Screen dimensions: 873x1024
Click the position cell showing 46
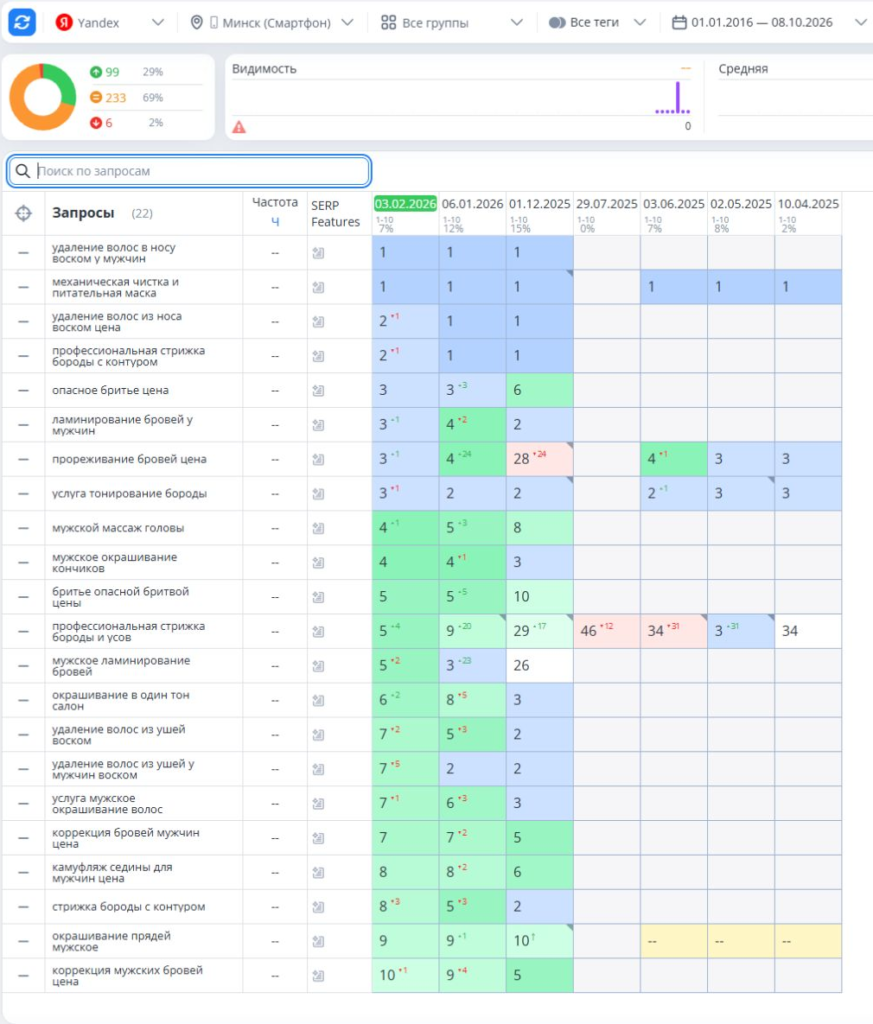607,631
